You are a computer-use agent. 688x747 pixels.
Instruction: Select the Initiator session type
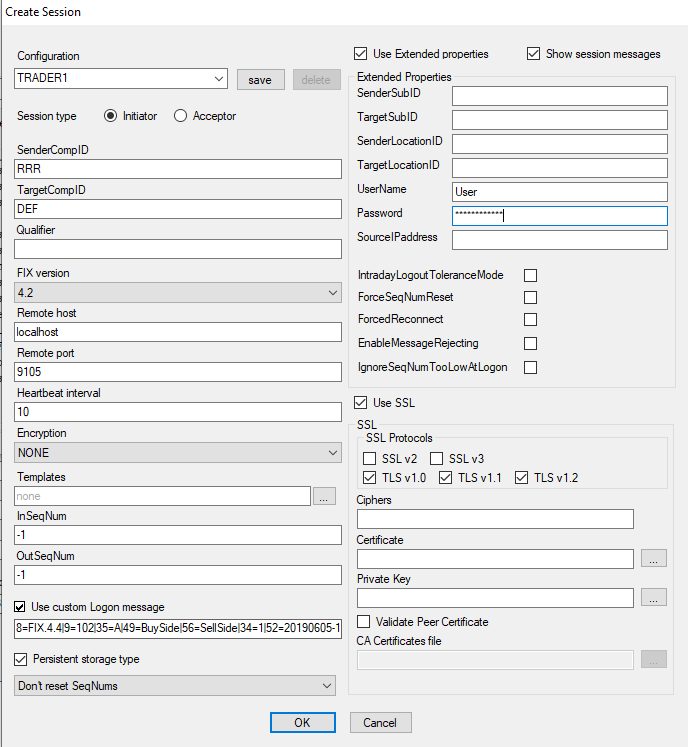click(x=111, y=116)
